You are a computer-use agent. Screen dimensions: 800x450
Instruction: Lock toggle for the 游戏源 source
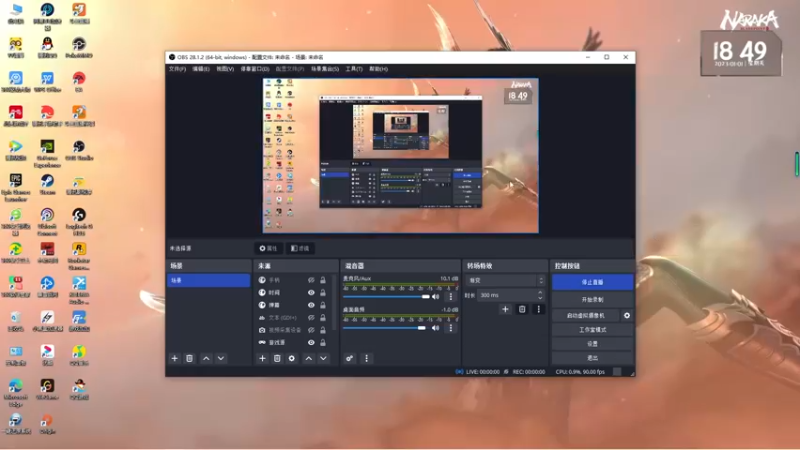[x=323, y=342]
